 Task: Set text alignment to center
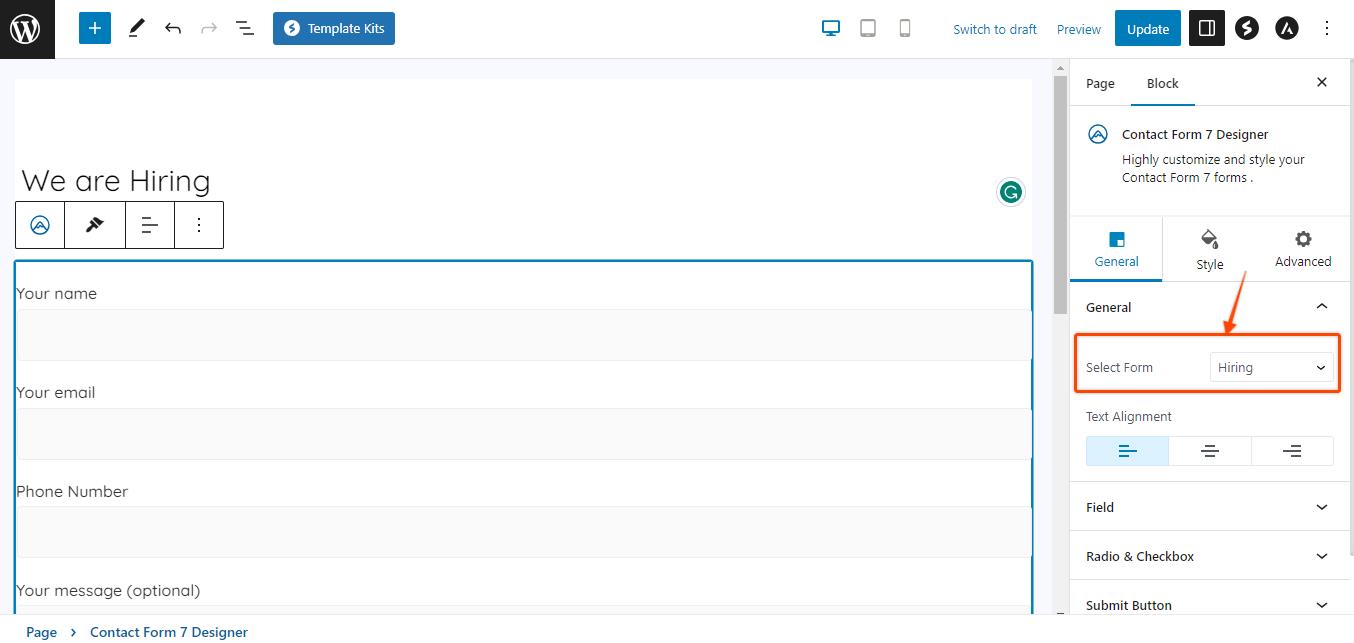(x=1209, y=451)
